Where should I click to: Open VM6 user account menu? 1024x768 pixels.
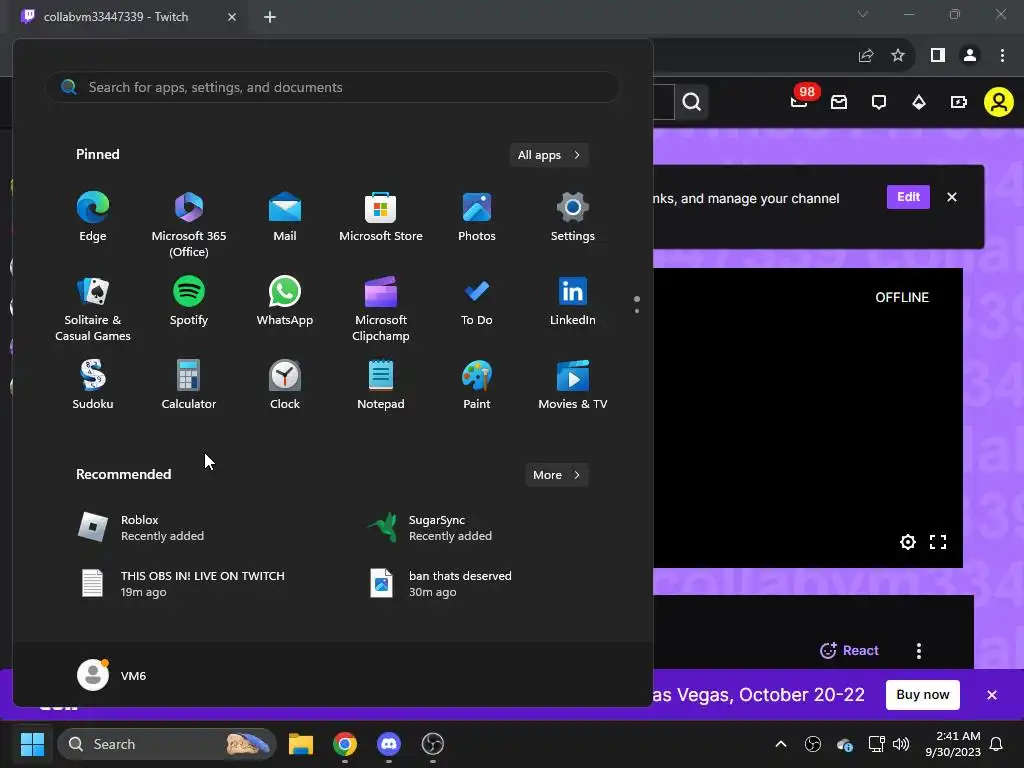pos(112,675)
